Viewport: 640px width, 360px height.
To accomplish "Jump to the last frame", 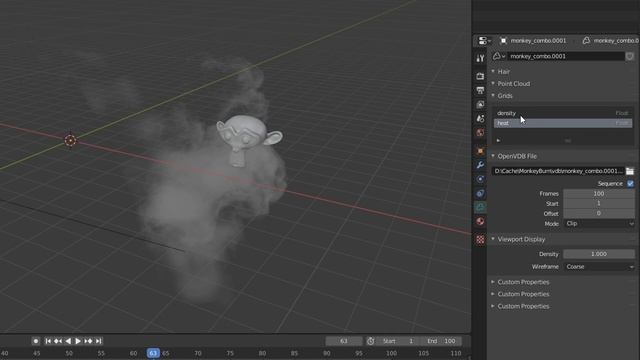I will (x=98, y=341).
